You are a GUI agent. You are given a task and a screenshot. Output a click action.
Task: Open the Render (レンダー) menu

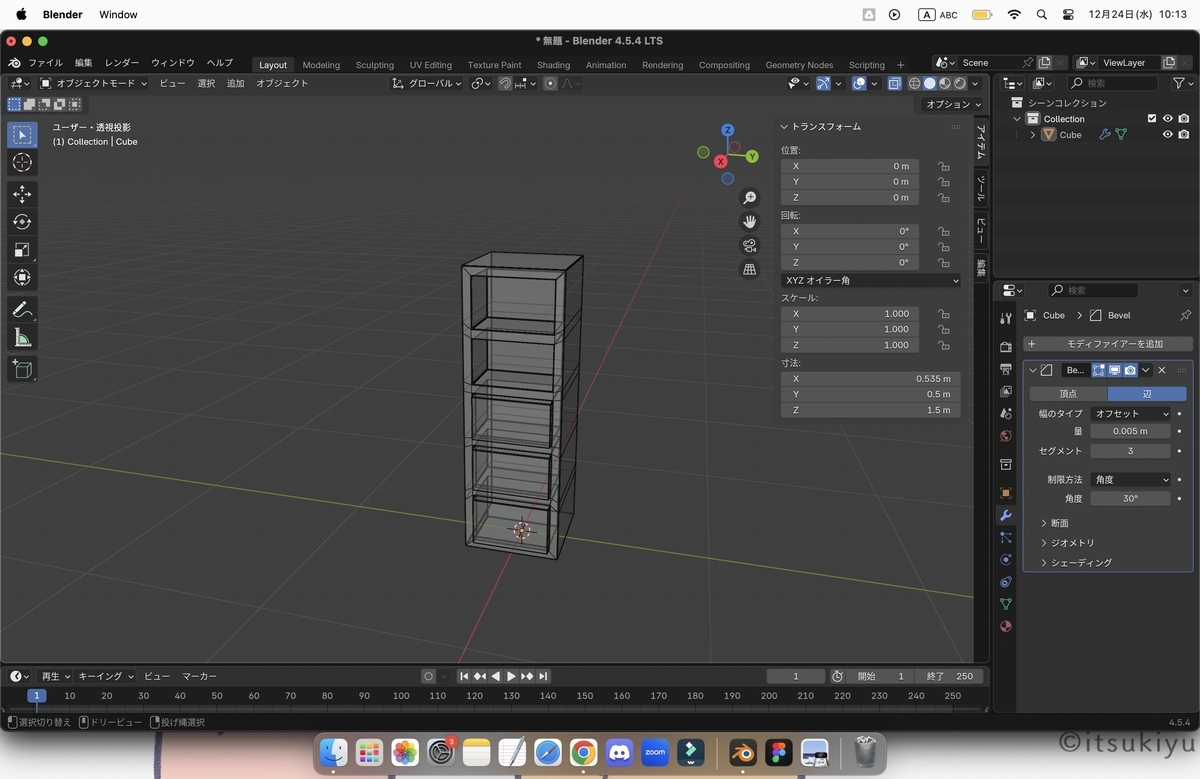click(122, 63)
